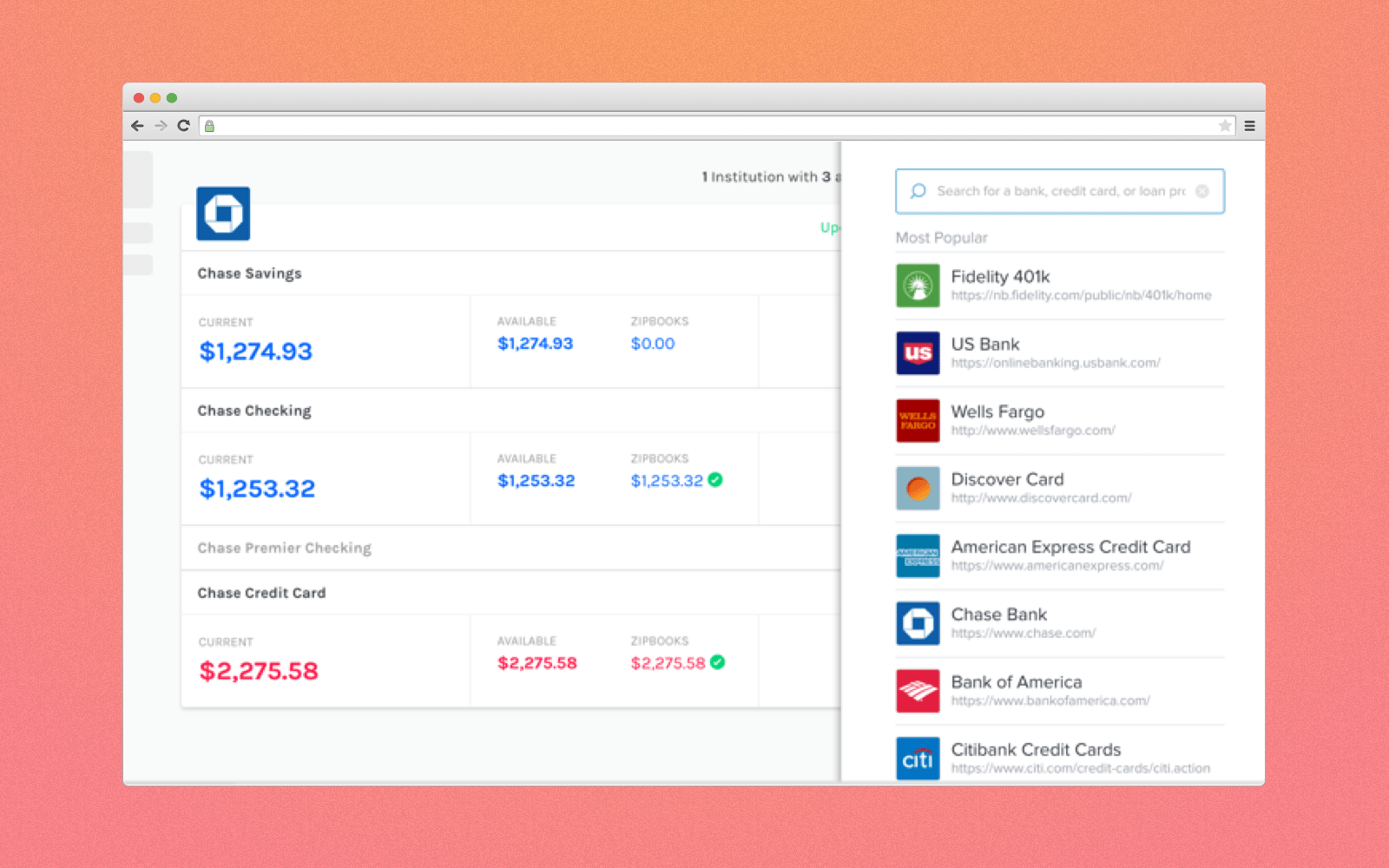Reload the page with the refresh icon

[183, 126]
